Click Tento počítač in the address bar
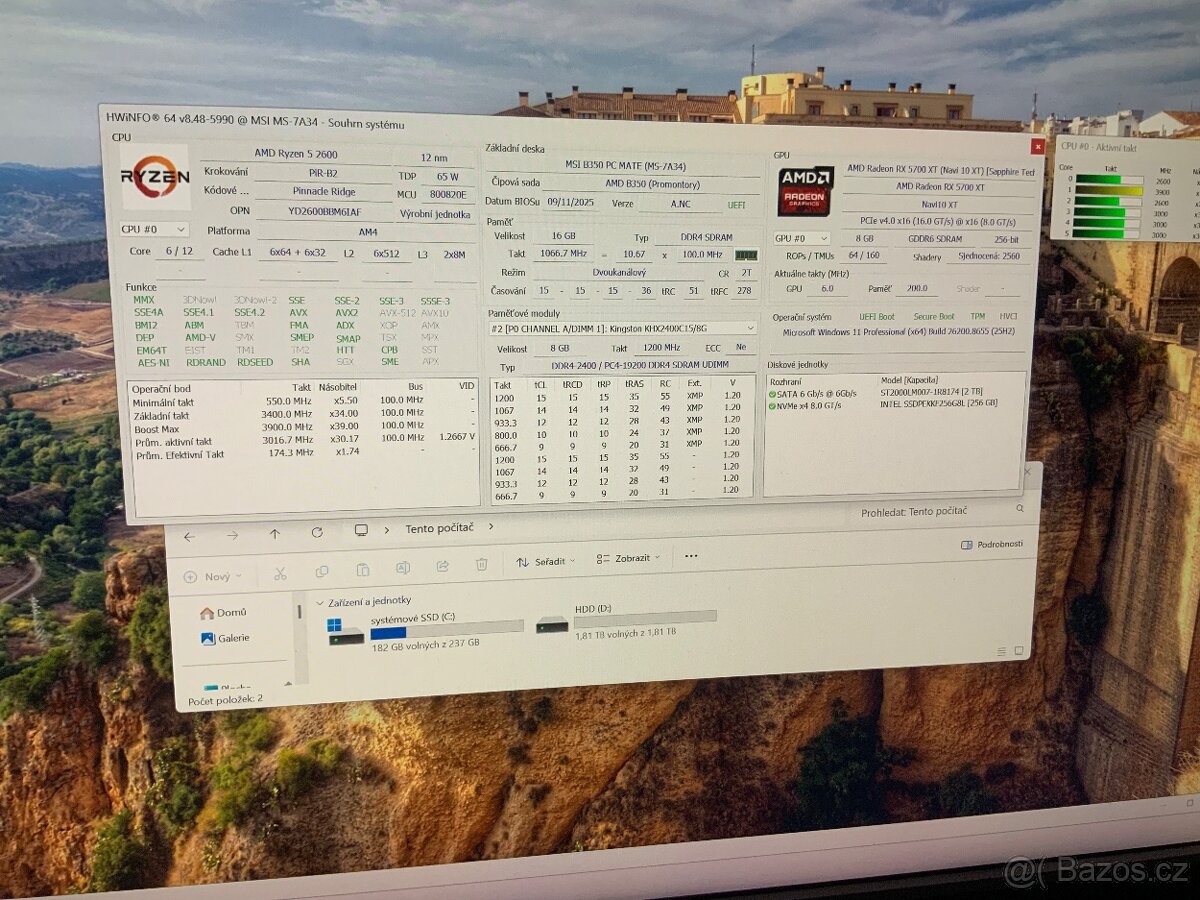Viewport: 1200px width, 900px height. click(x=439, y=527)
